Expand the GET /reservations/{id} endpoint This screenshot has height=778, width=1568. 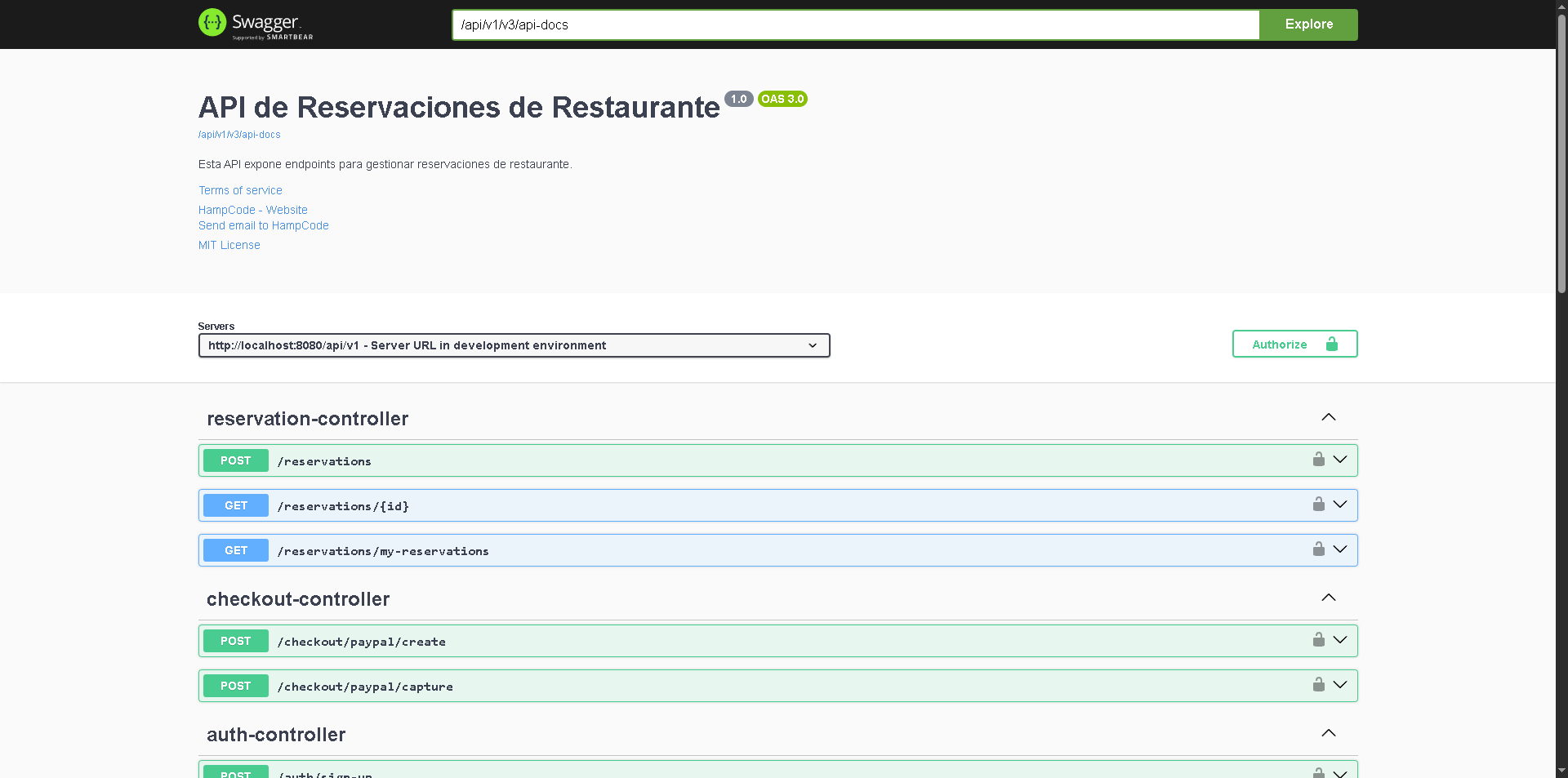click(x=1340, y=504)
